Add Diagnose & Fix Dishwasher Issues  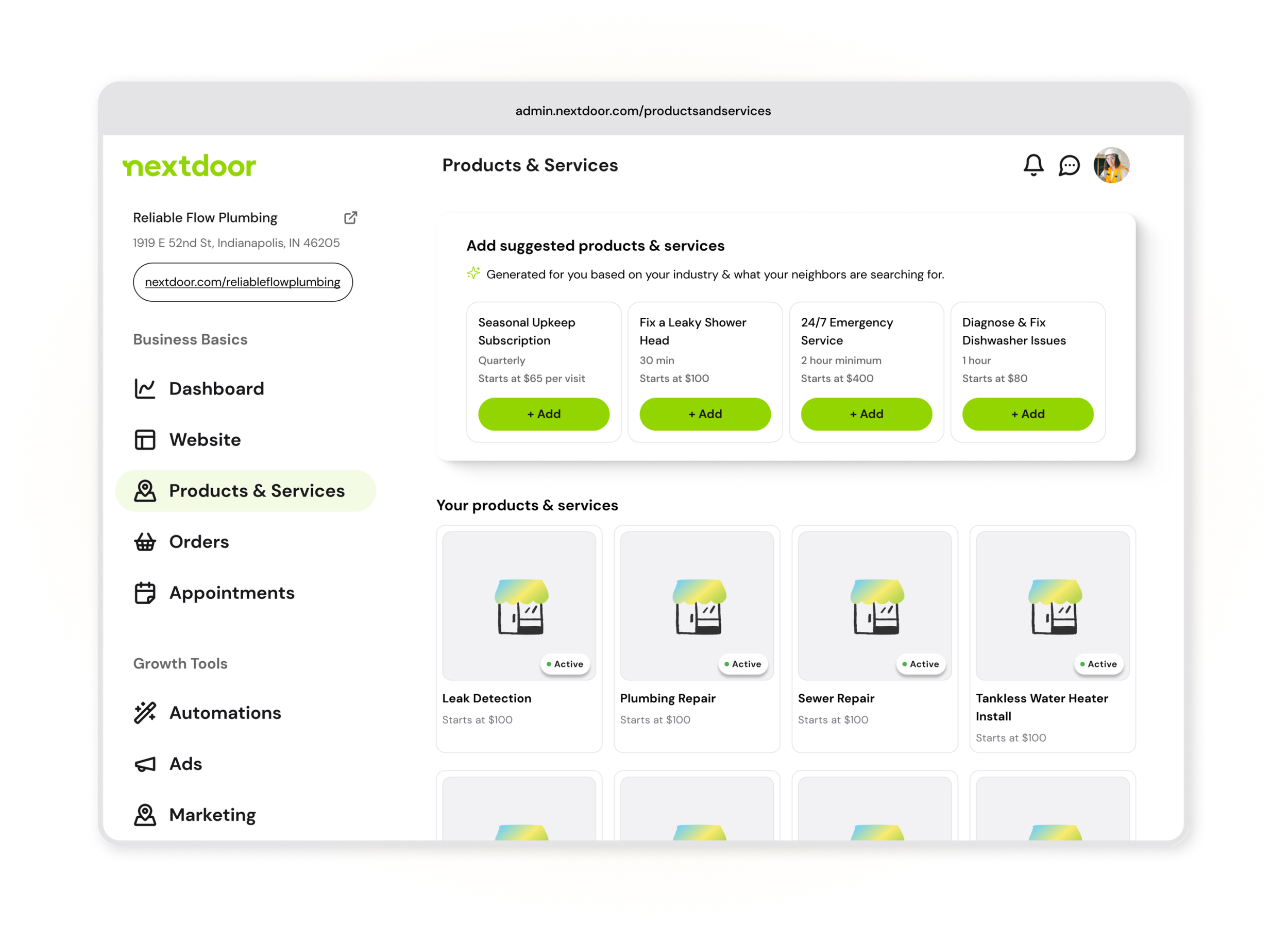click(1027, 415)
